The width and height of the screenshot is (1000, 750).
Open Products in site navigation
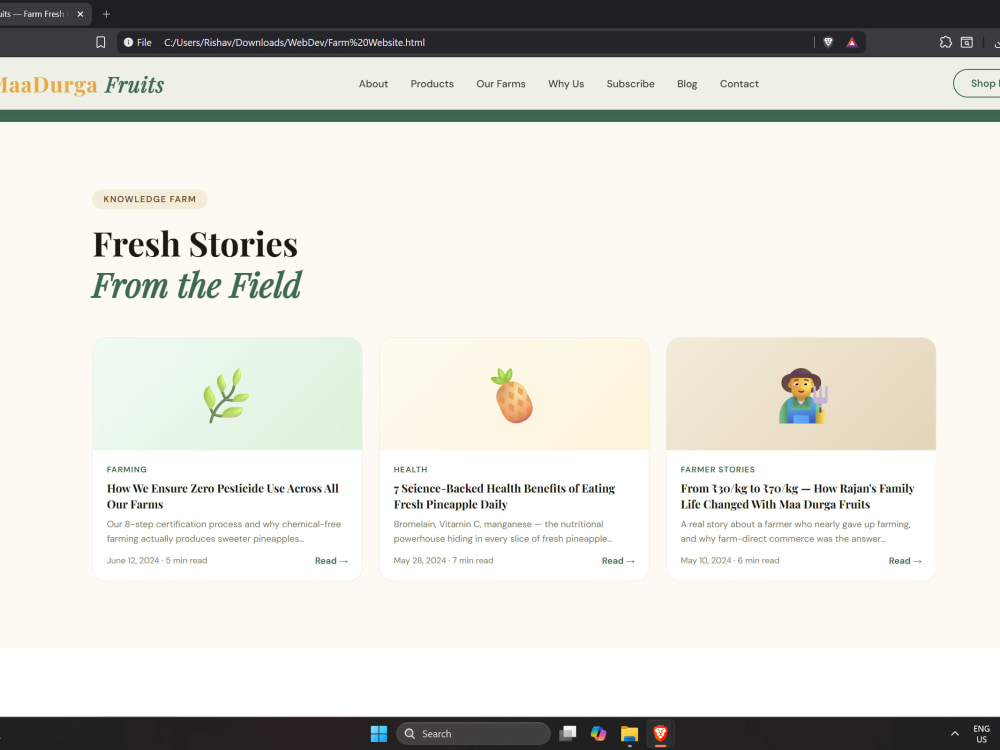pos(432,84)
